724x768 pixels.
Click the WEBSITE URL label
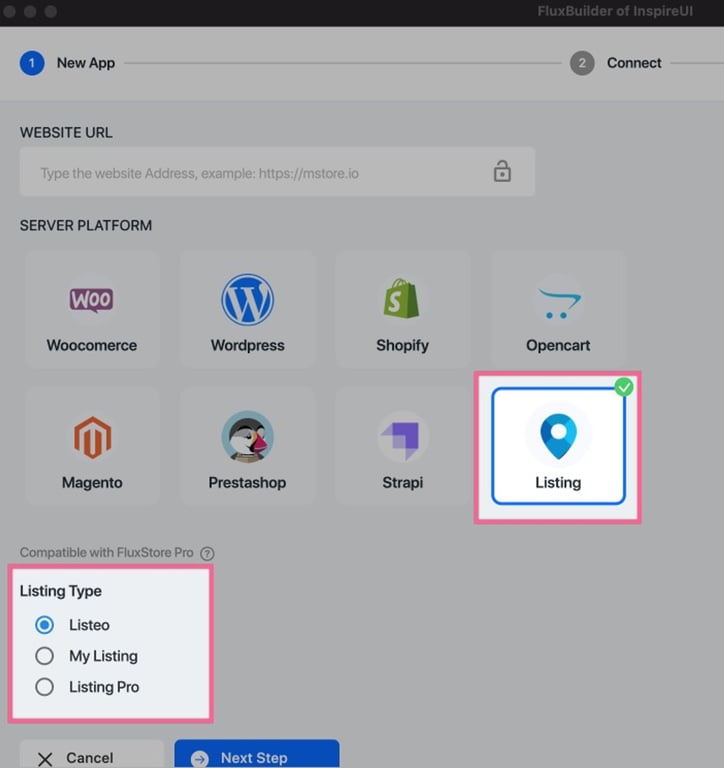coord(66,133)
